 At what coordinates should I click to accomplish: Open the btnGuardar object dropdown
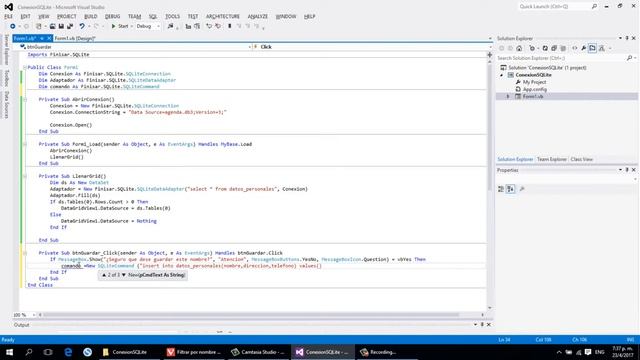tap(249, 47)
